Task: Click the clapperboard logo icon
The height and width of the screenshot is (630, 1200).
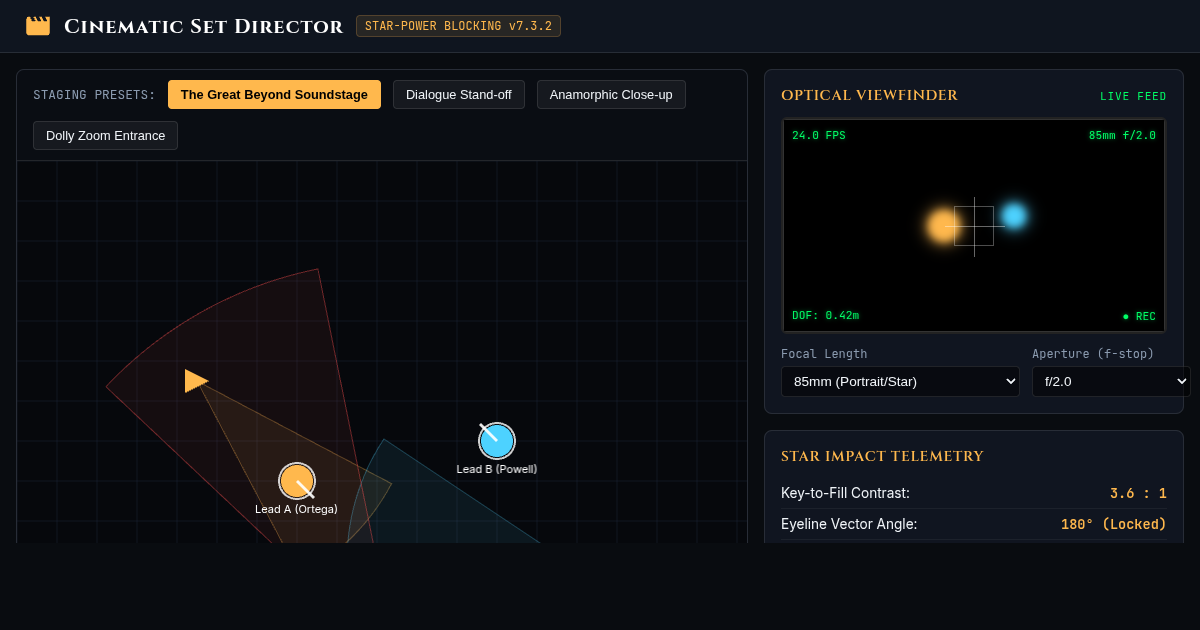Action: pos(38,26)
